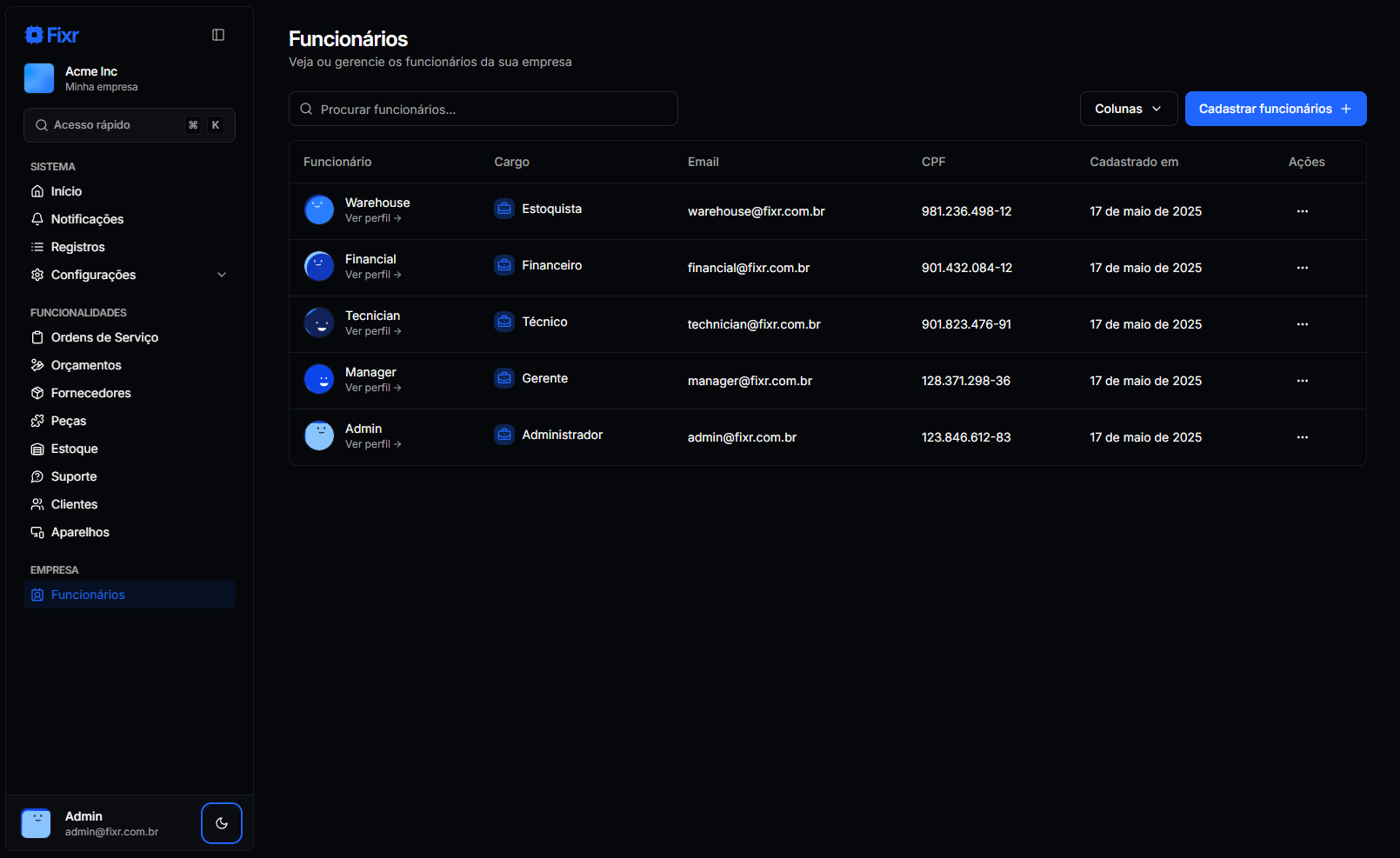Open actions menu for Warehouse row
This screenshot has height=858, width=1400.
[1302, 211]
